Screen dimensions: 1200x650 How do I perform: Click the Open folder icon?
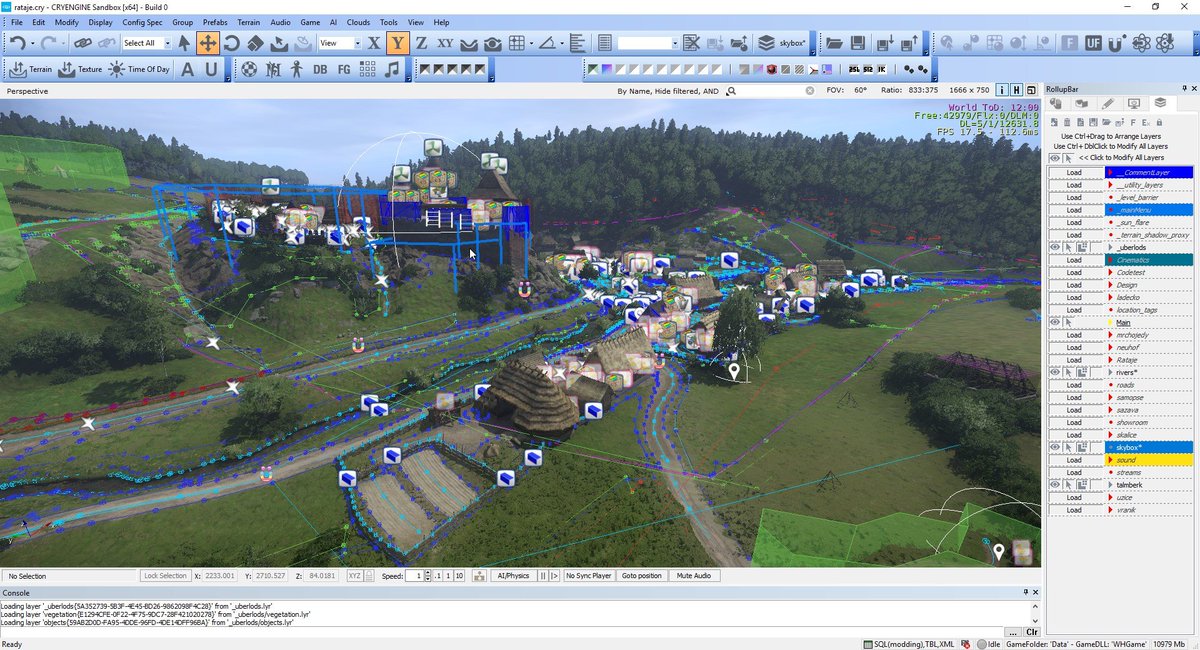pyautogui.click(x=833, y=43)
